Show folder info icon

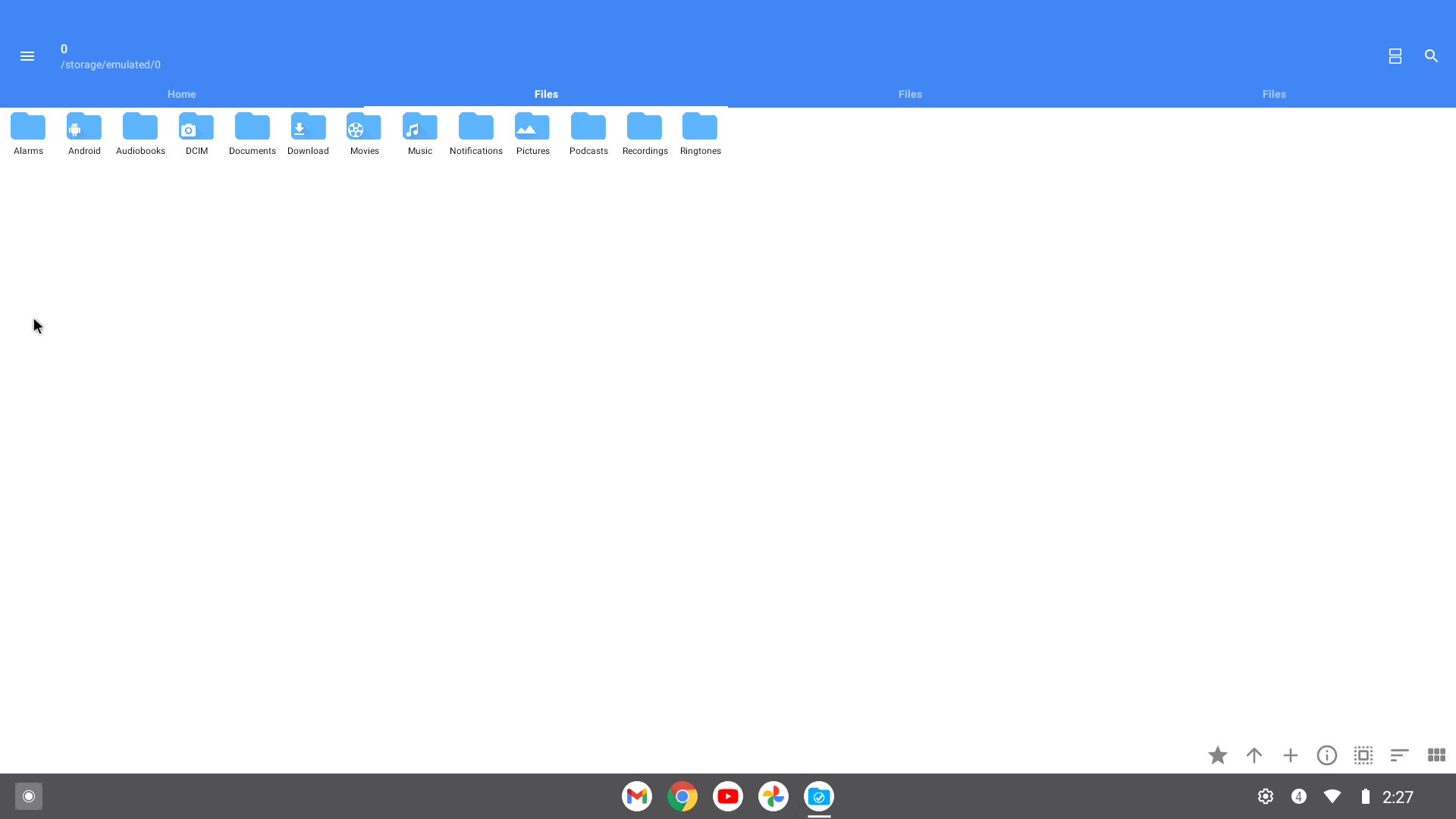click(x=1326, y=755)
